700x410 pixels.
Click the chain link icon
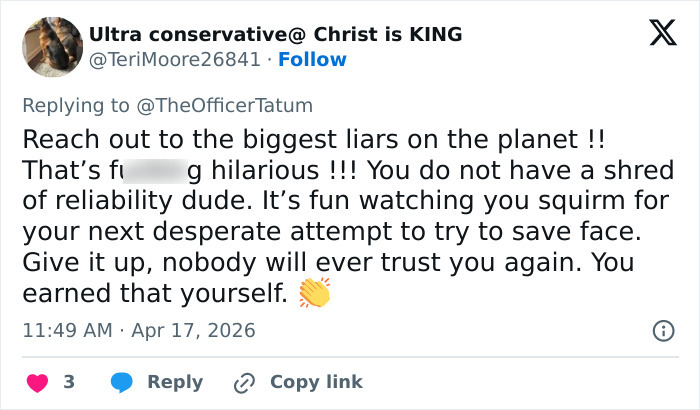[x=244, y=382]
